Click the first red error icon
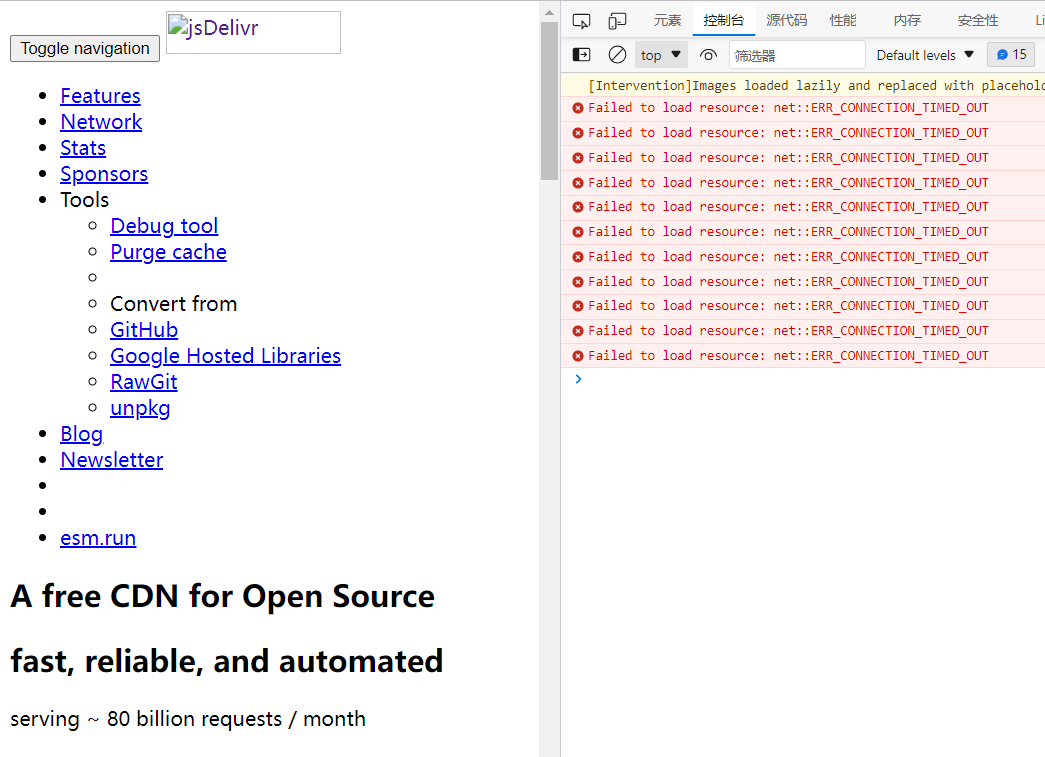 click(578, 108)
